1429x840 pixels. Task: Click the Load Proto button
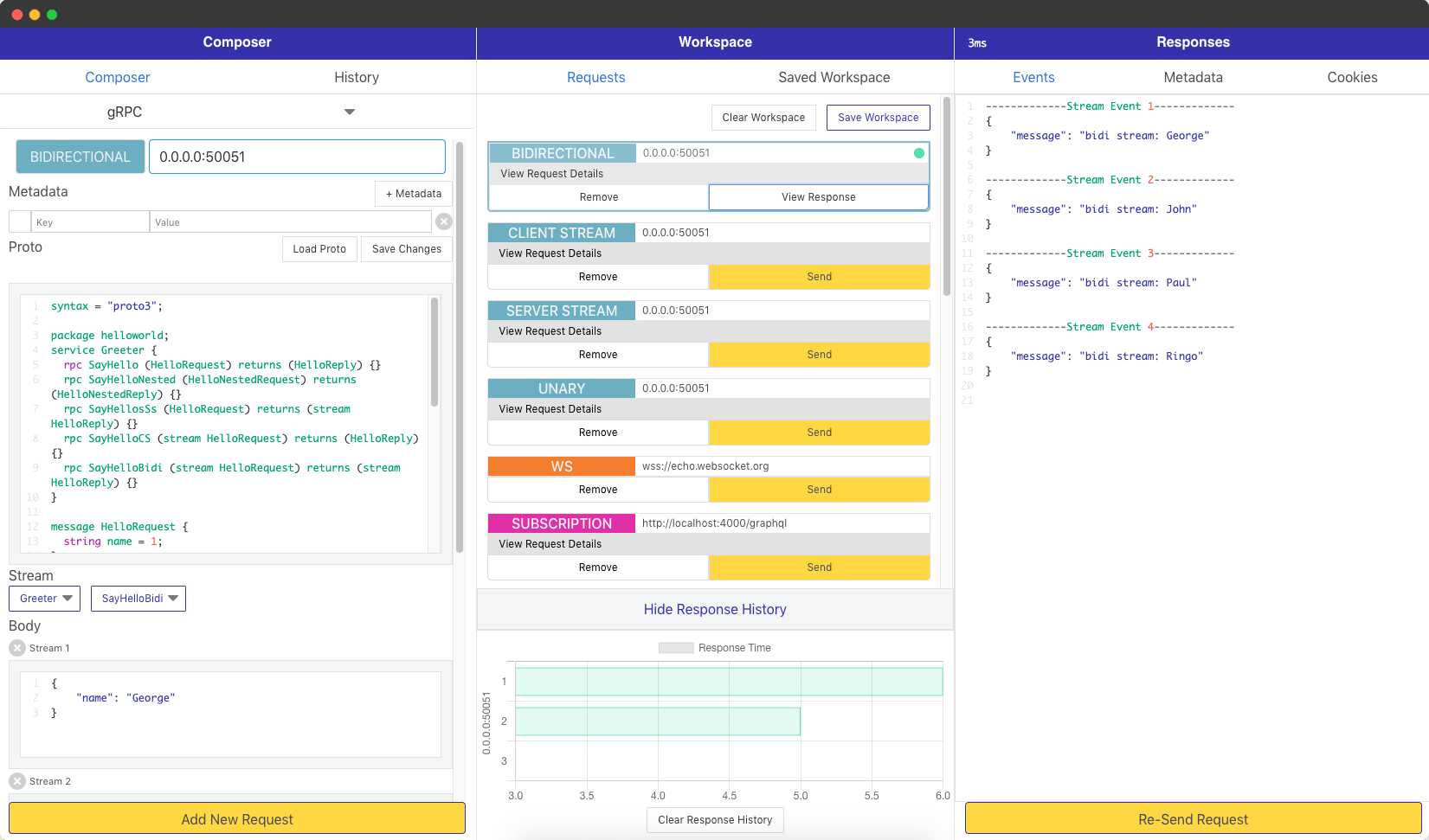tap(319, 249)
